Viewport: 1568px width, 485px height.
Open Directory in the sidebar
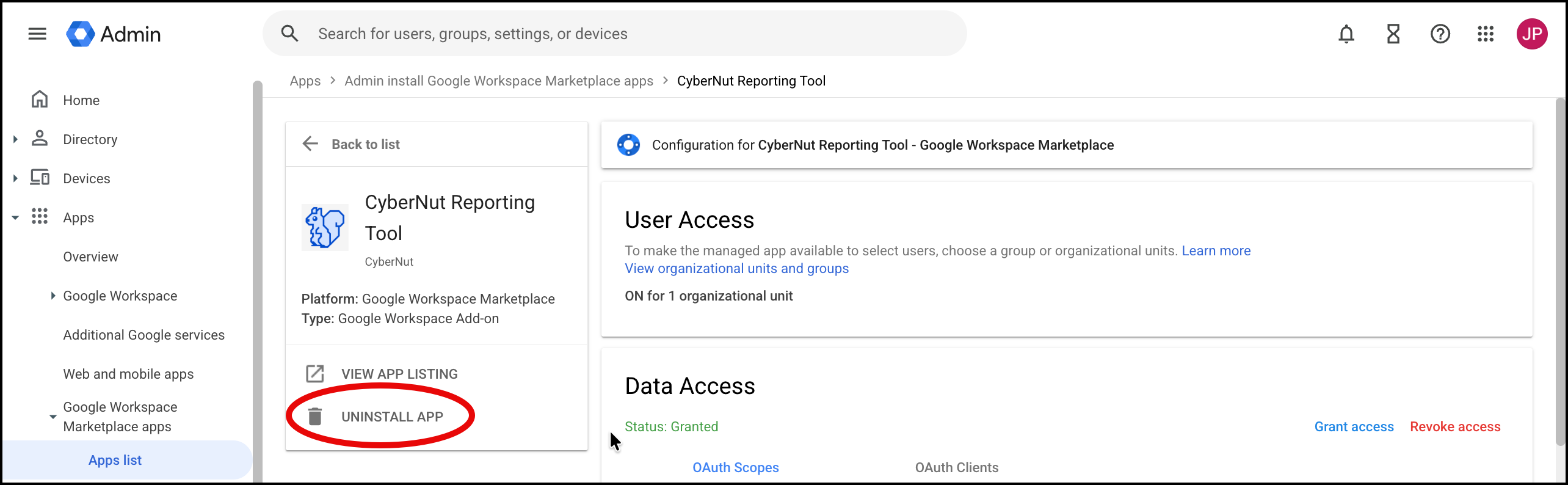(90, 139)
